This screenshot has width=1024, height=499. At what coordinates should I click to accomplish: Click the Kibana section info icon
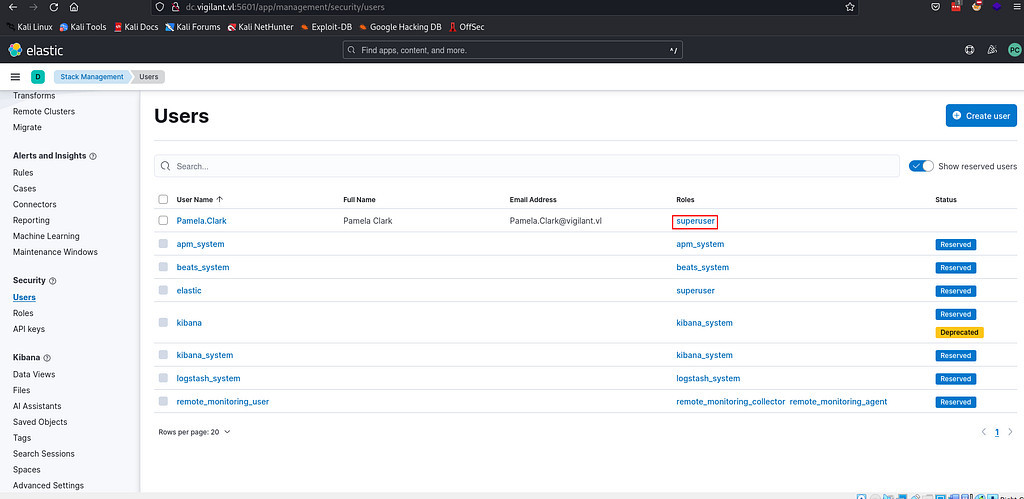[47, 358]
